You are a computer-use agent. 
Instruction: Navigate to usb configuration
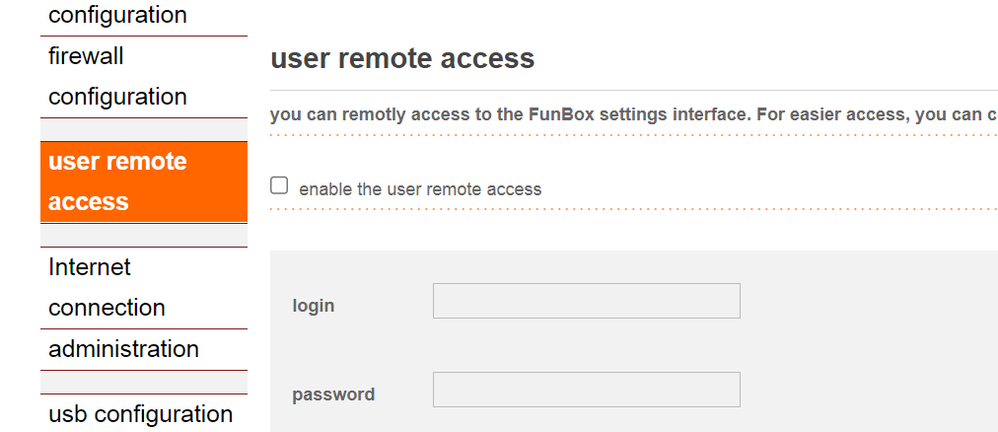click(x=140, y=414)
